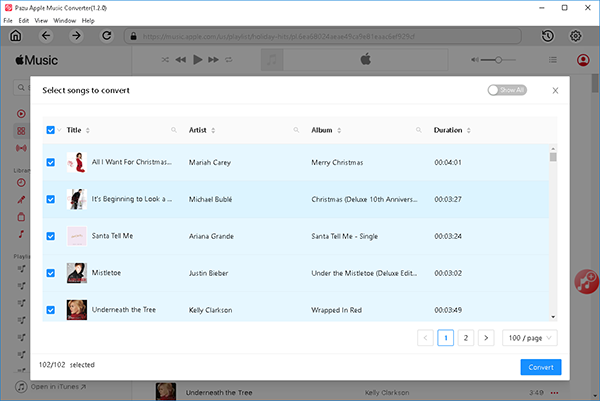Click the Convert button
The image size is (600, 401).
click(541, 367)
